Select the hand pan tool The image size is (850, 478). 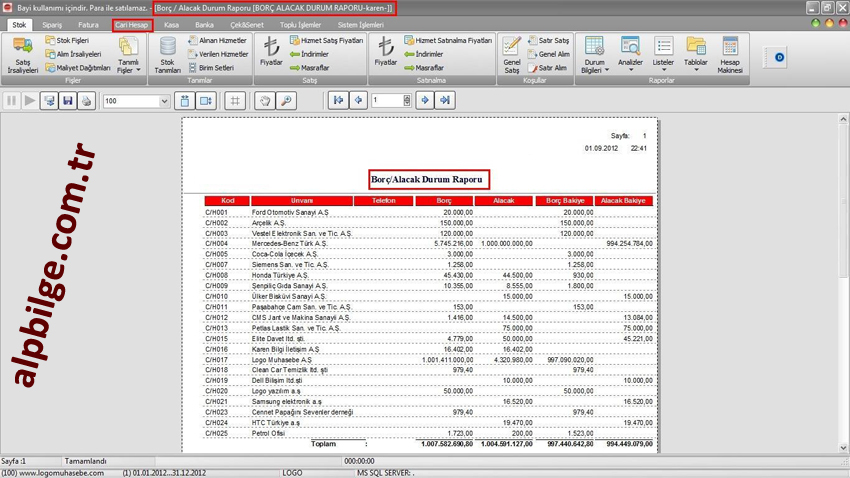[x=265, y=101]
